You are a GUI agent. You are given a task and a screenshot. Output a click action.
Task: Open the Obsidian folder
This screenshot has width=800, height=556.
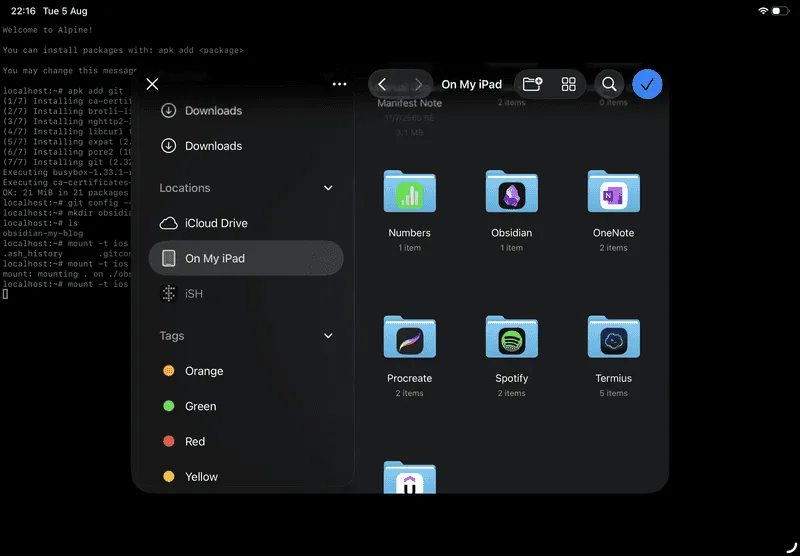tap(512, 191)
